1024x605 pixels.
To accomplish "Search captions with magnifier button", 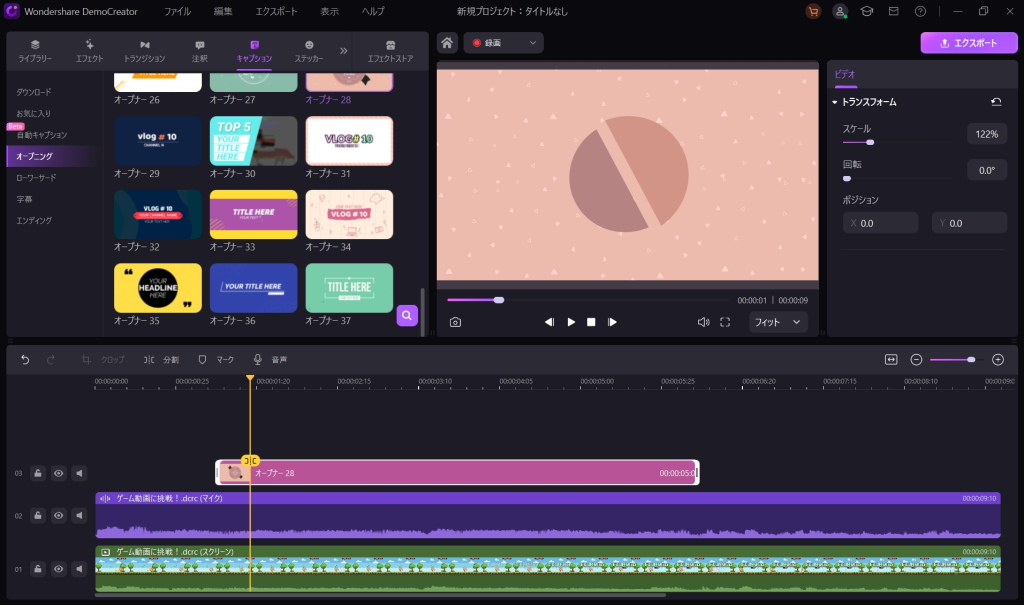I will coord(407,316).
